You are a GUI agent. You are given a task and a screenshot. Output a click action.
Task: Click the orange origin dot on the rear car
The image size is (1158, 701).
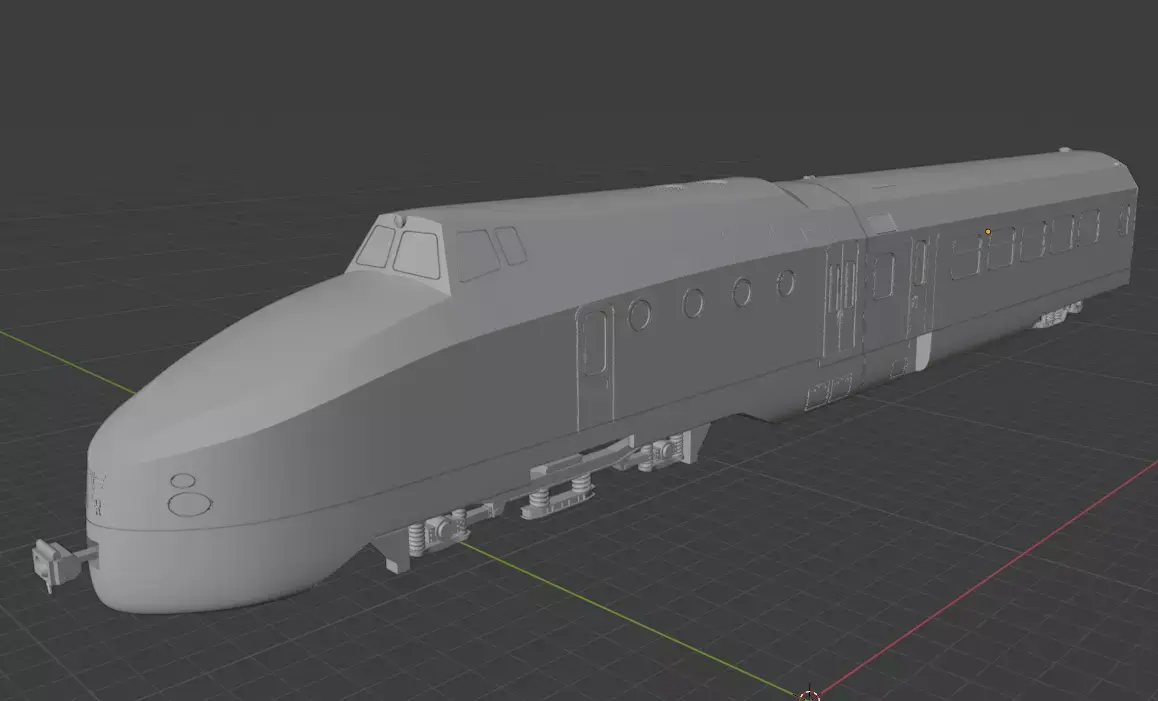[988, 232]
